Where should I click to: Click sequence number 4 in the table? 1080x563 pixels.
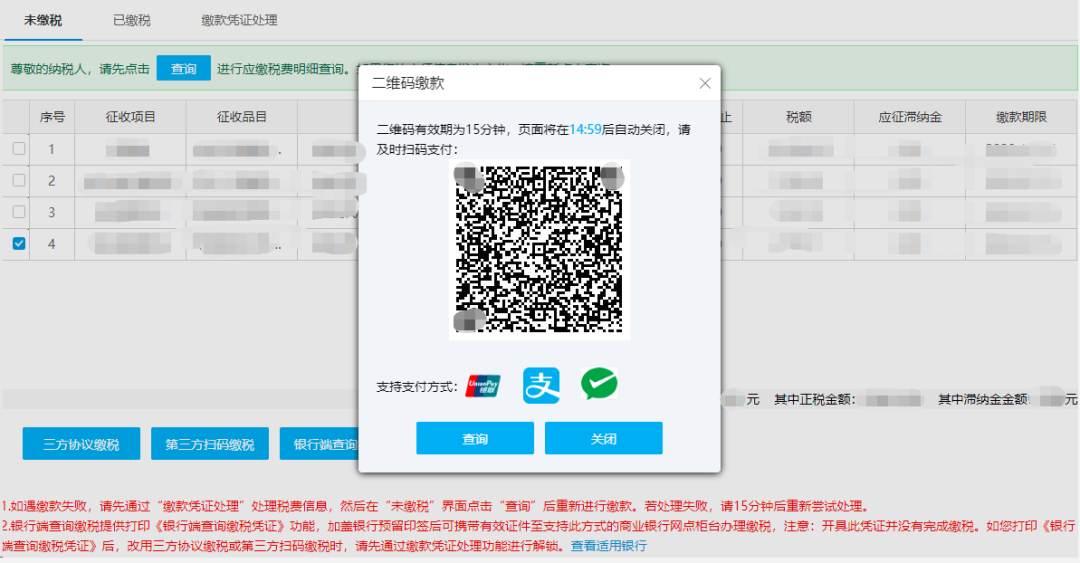[52, 244]
